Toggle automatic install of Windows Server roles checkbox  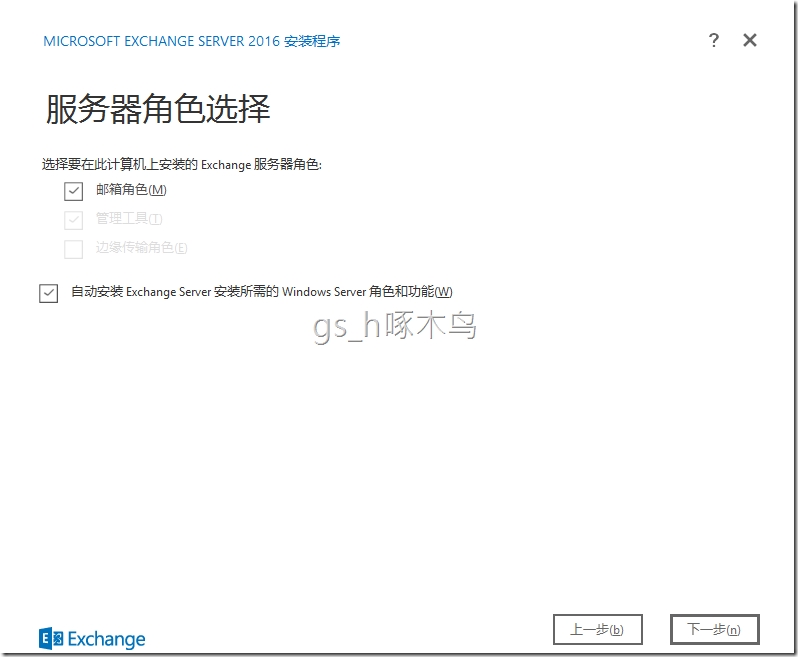48,293
